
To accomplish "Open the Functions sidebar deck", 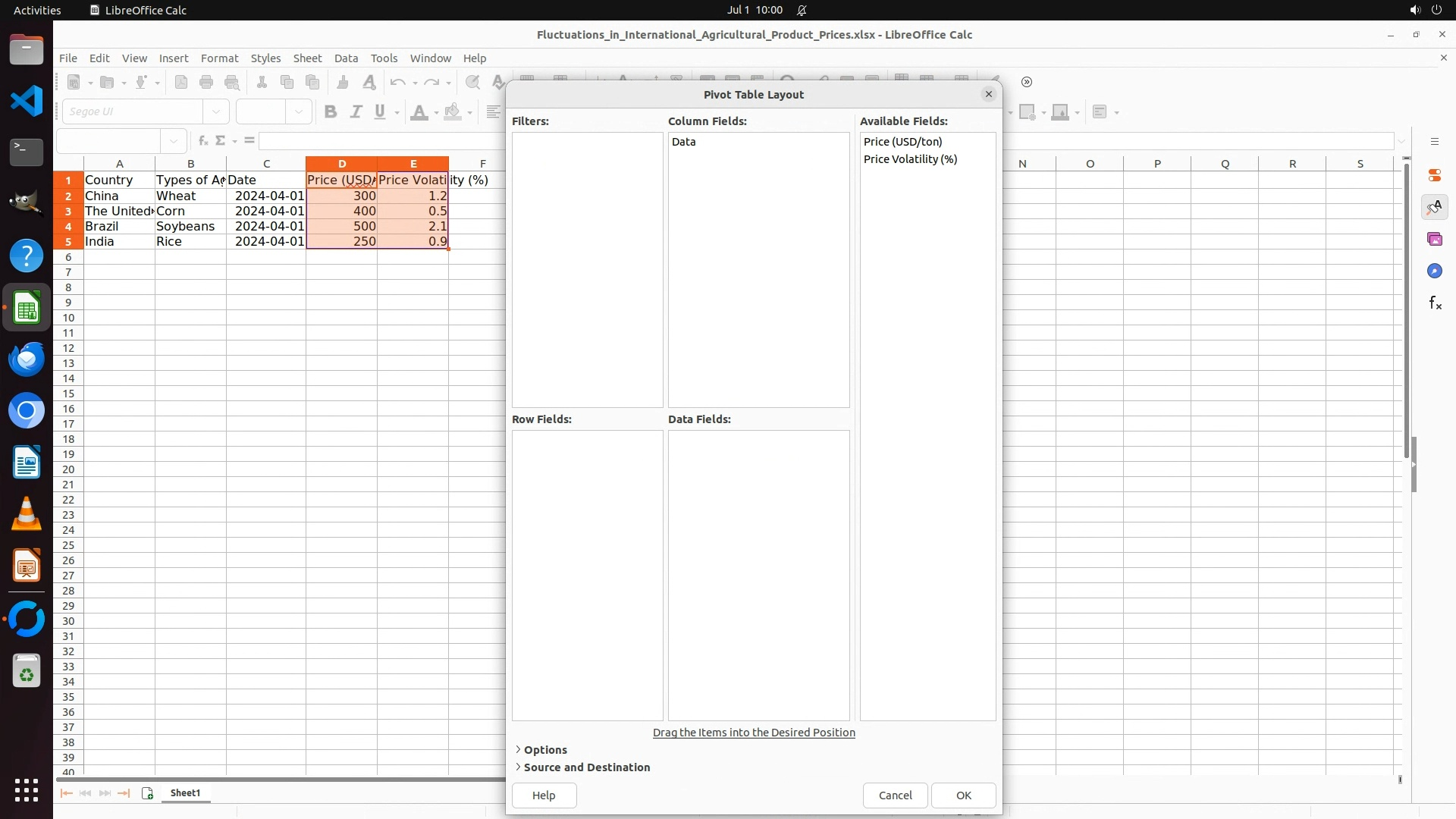I will 1434,303.
